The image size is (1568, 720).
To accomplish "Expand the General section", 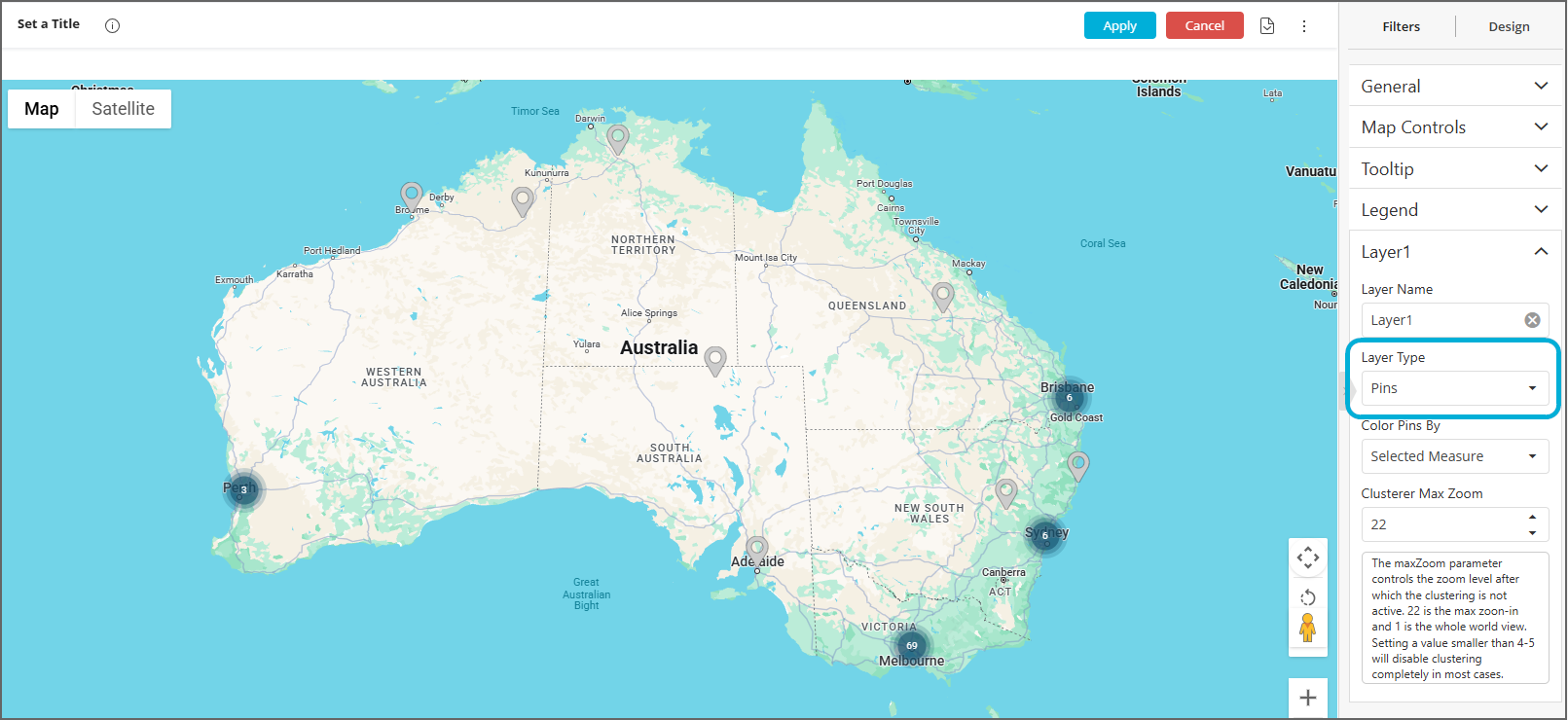I will click(1454, 87).
